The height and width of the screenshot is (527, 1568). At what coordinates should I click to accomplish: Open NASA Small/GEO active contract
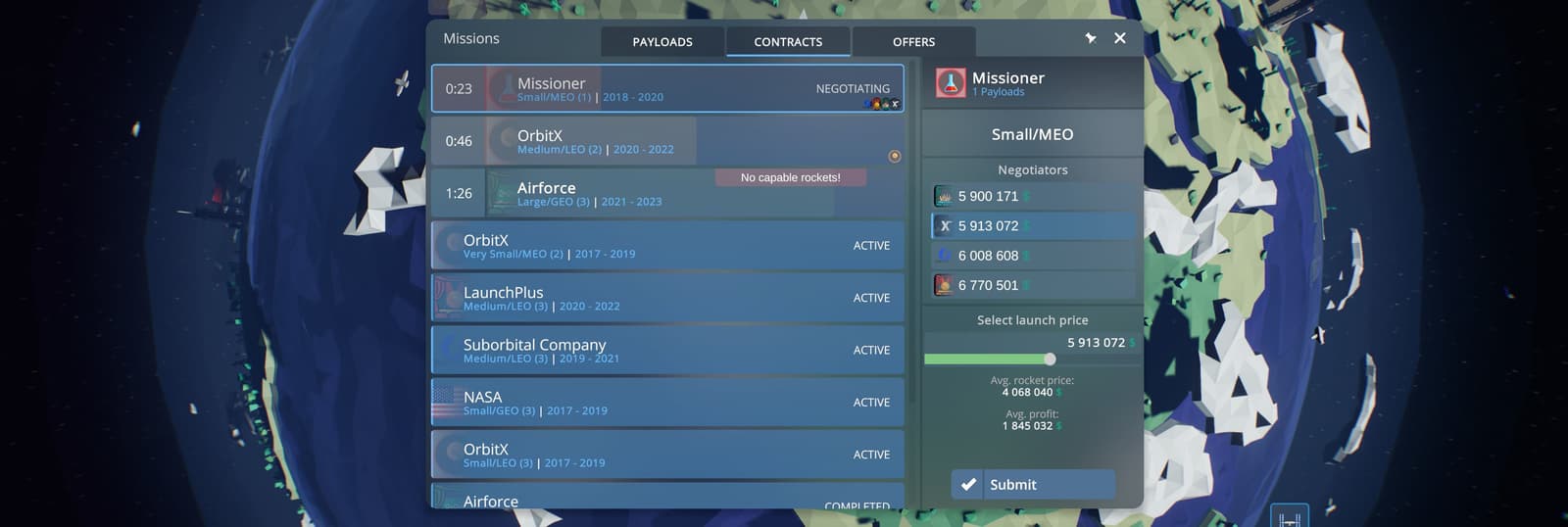coord(667,402)
